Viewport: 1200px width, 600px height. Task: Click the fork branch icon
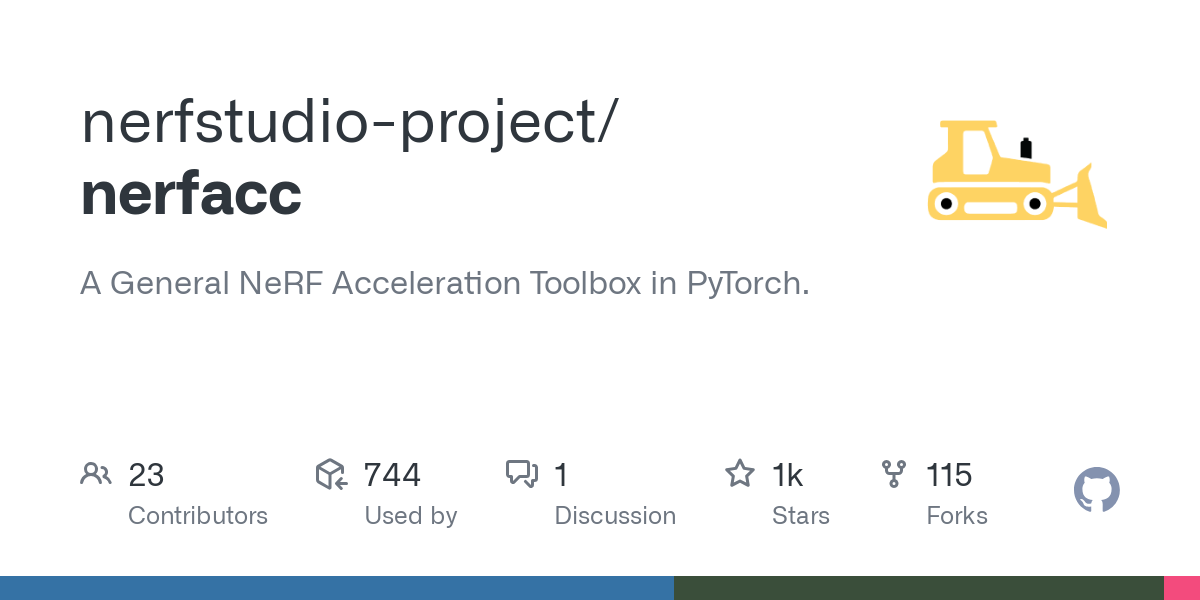click(x=893, y=474)
